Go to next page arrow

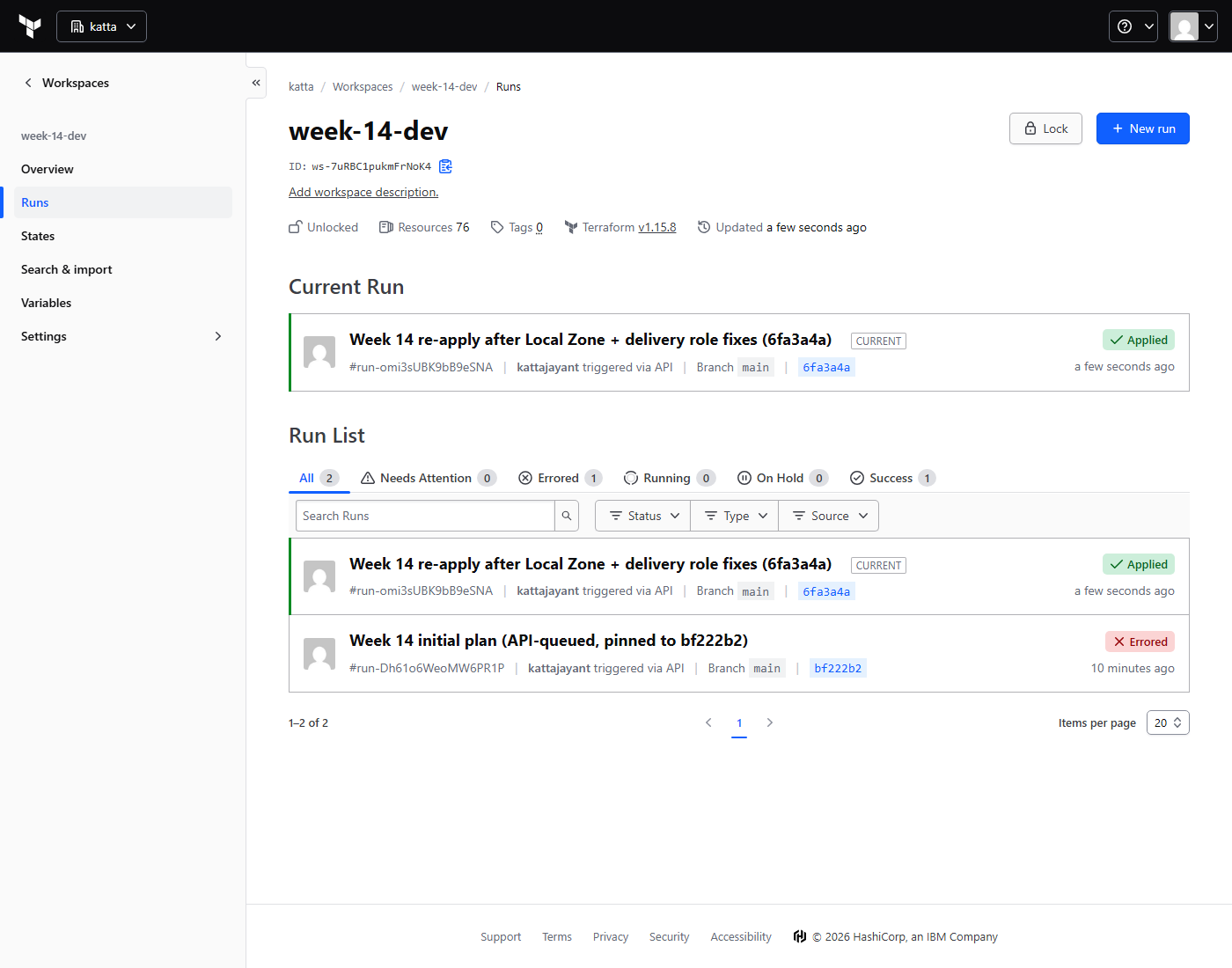click(770, 722)
